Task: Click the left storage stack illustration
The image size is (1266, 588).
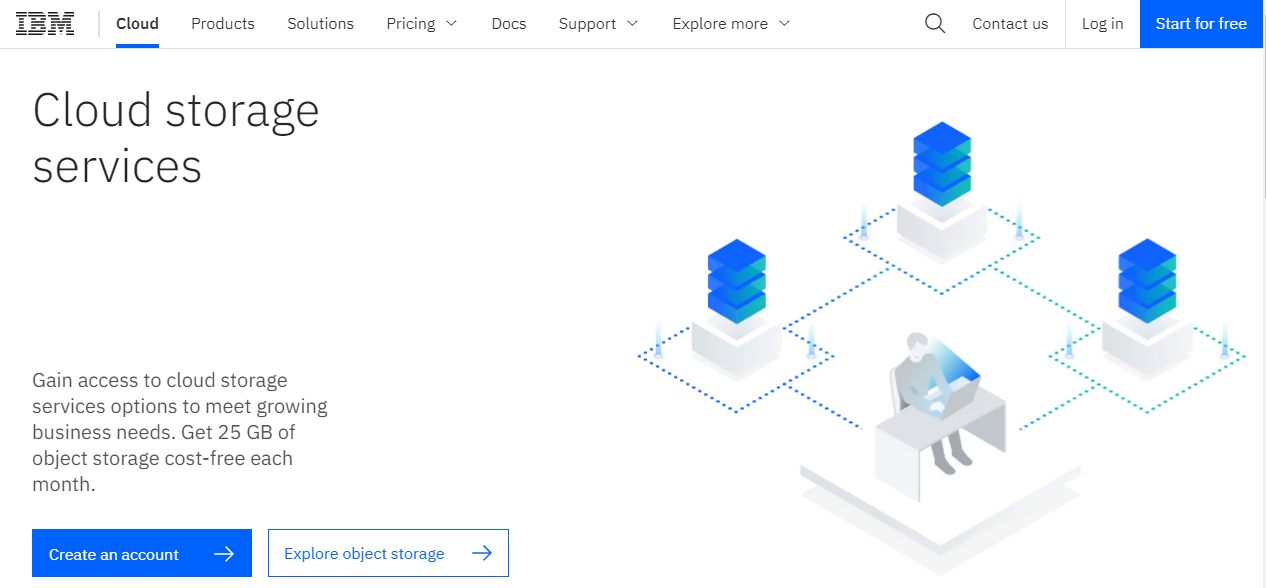Action: (736, 281)
